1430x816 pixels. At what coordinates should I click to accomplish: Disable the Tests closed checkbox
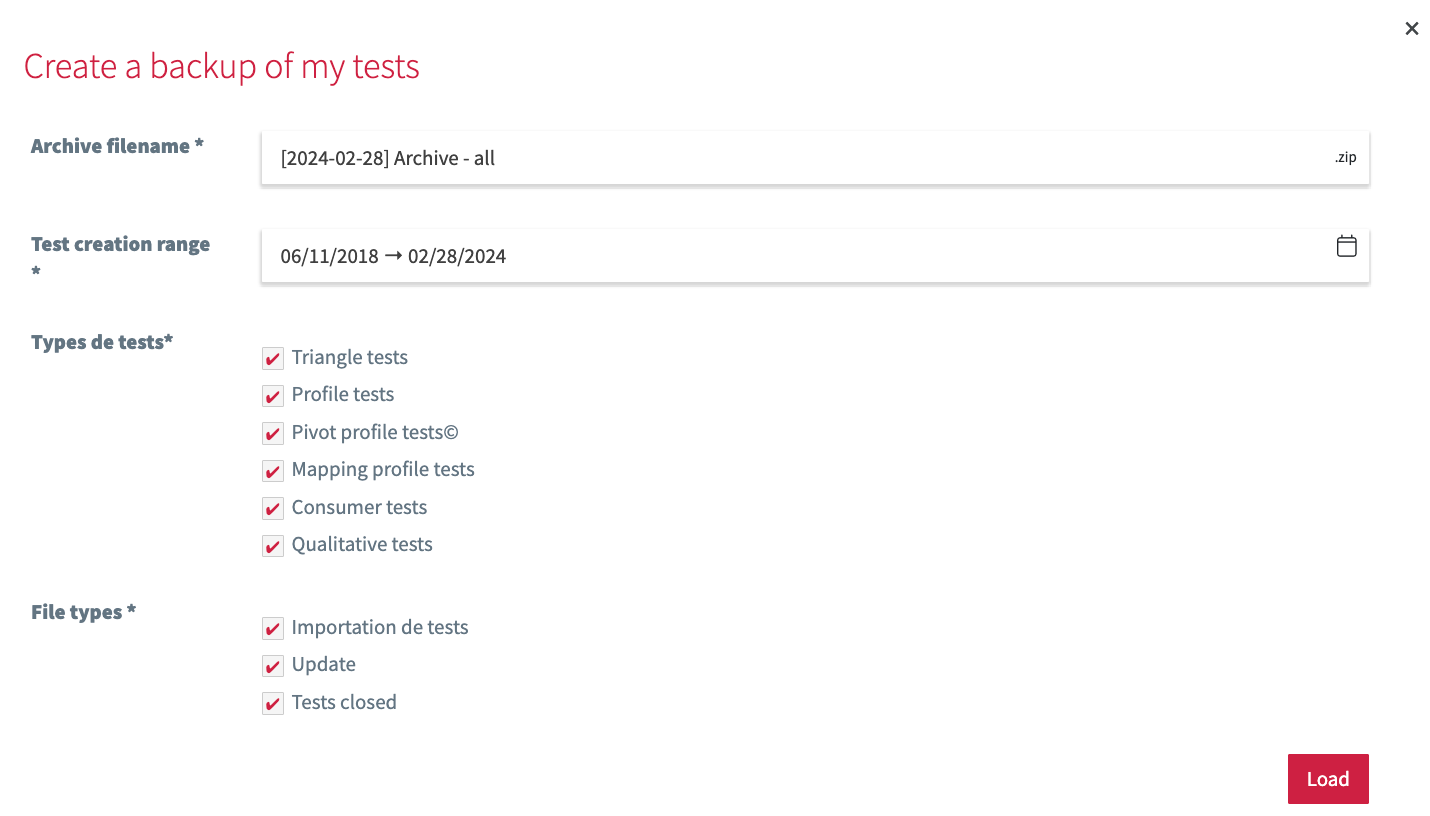coord(272,703)
